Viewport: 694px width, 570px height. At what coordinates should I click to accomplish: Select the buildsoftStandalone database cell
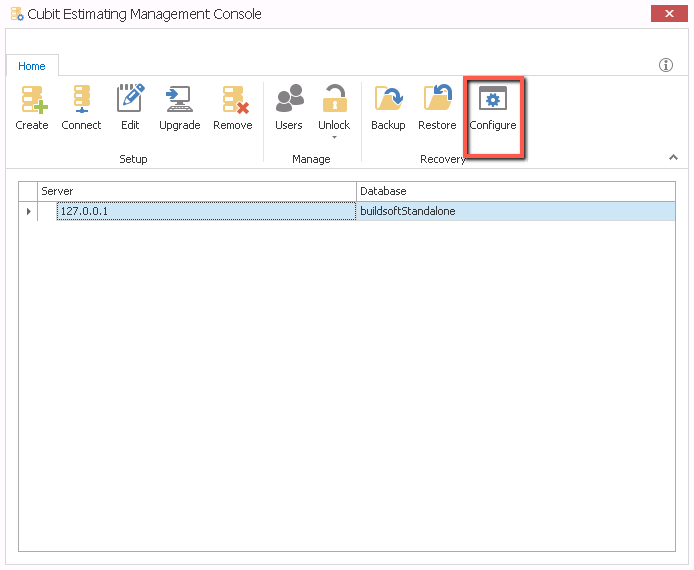coord(515,211)
